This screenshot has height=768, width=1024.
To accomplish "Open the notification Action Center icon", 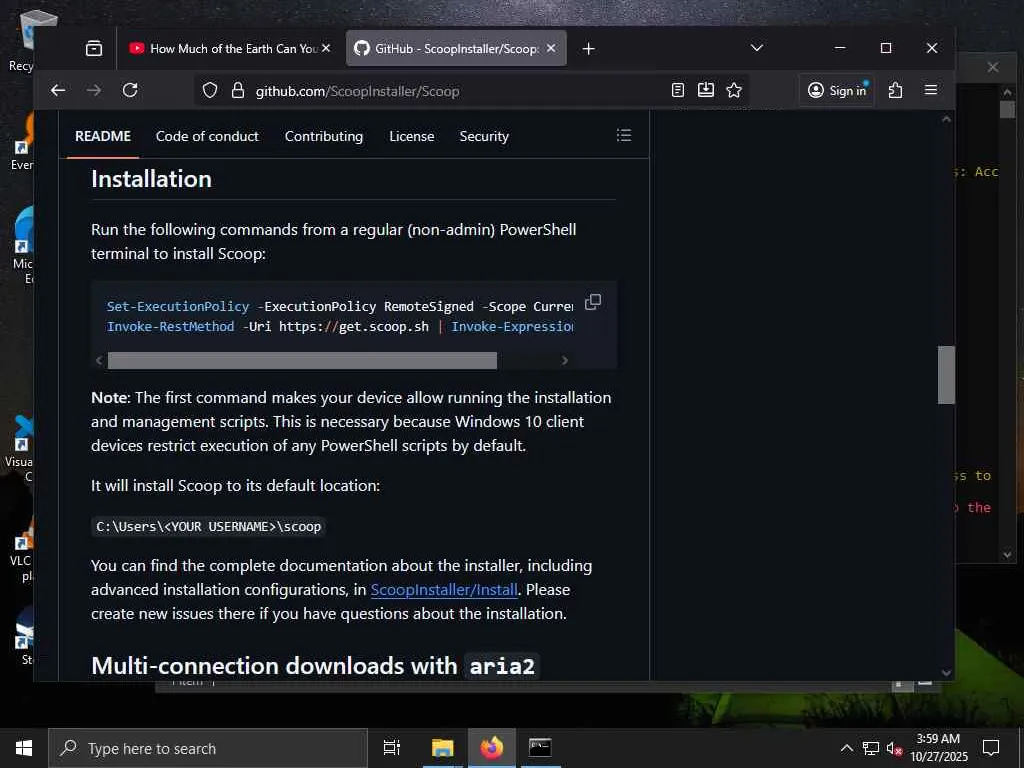I will tap(991, 748).
